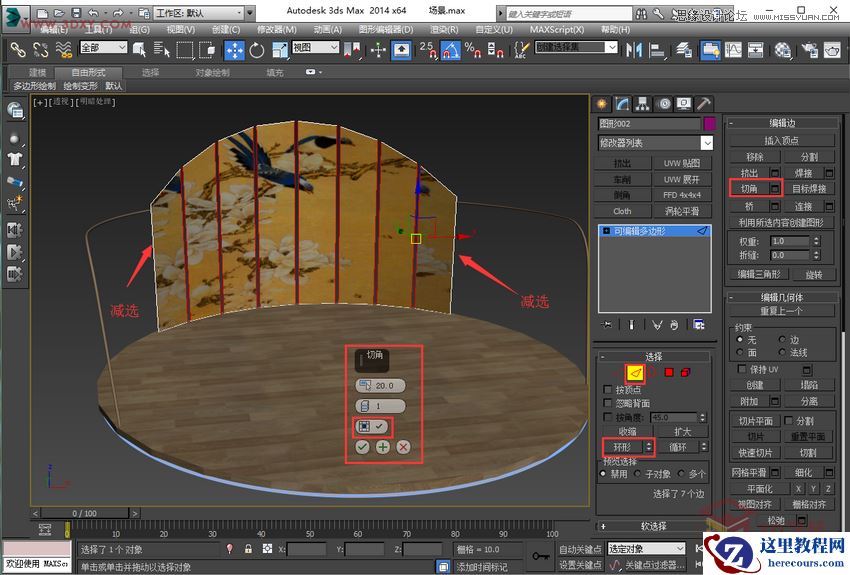The image size is (850, 575).
Task: Open the 视图 coordinate system dropdown
Action: coord(315,48)
